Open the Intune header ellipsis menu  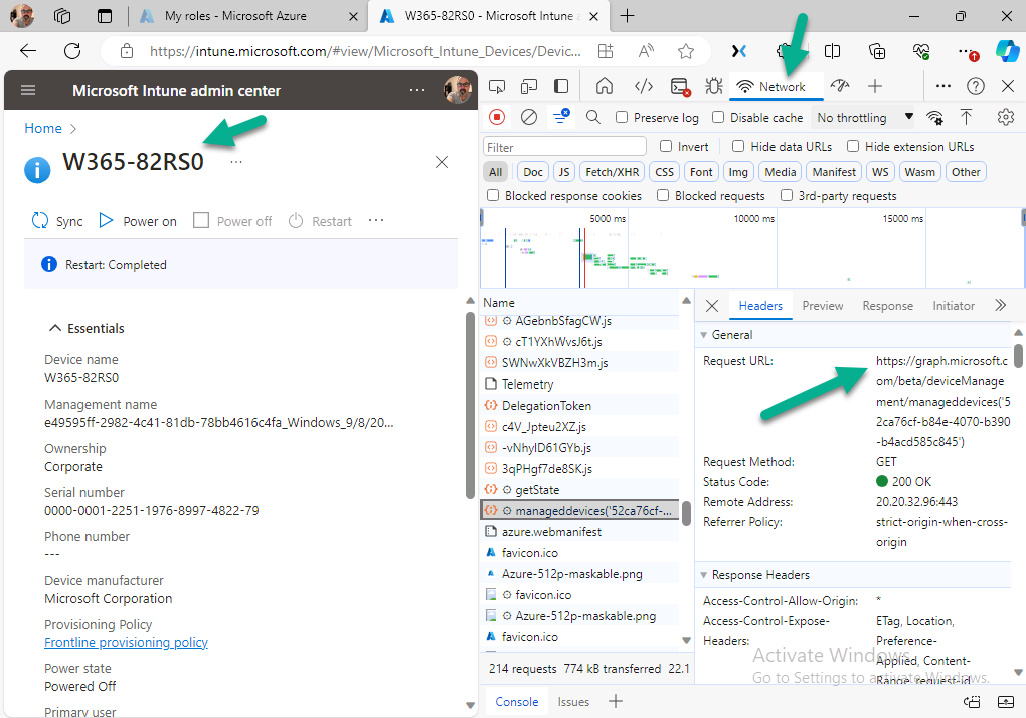click(x=417, y=90)
